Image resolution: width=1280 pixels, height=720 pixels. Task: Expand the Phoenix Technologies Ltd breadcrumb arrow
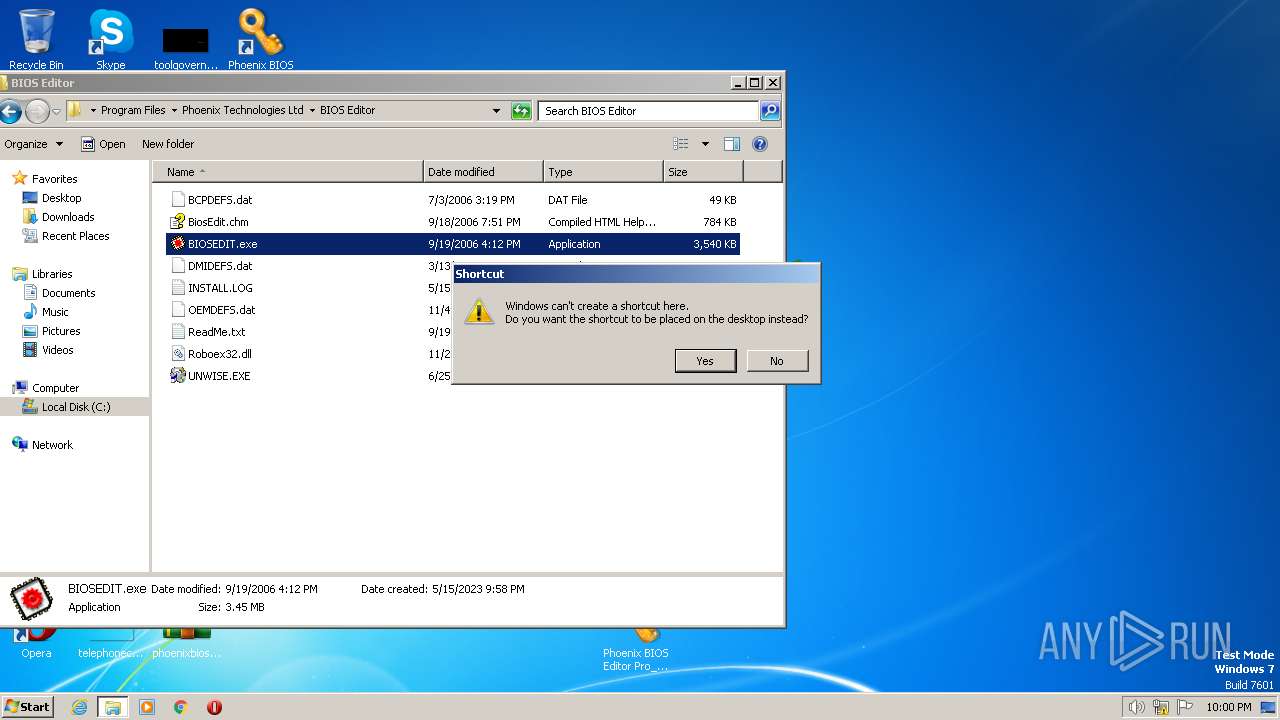pos(311,110)
